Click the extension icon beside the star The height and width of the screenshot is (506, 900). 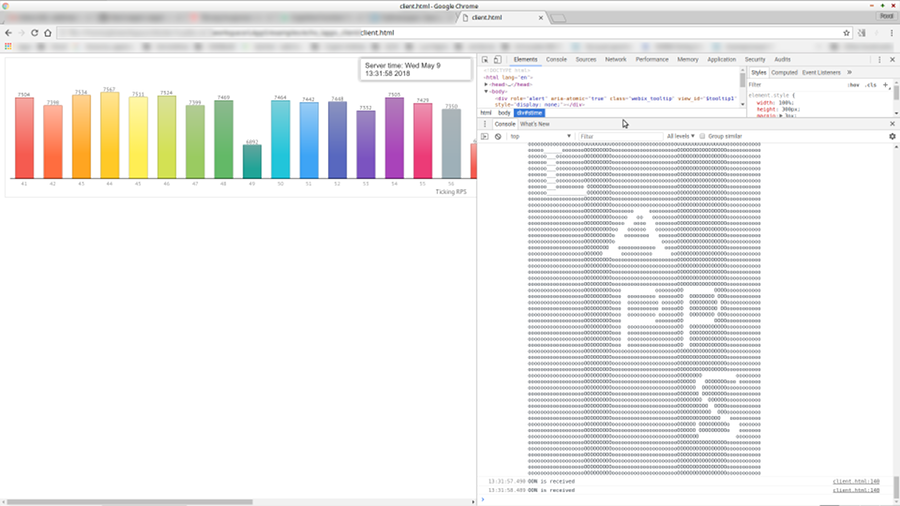862,33
